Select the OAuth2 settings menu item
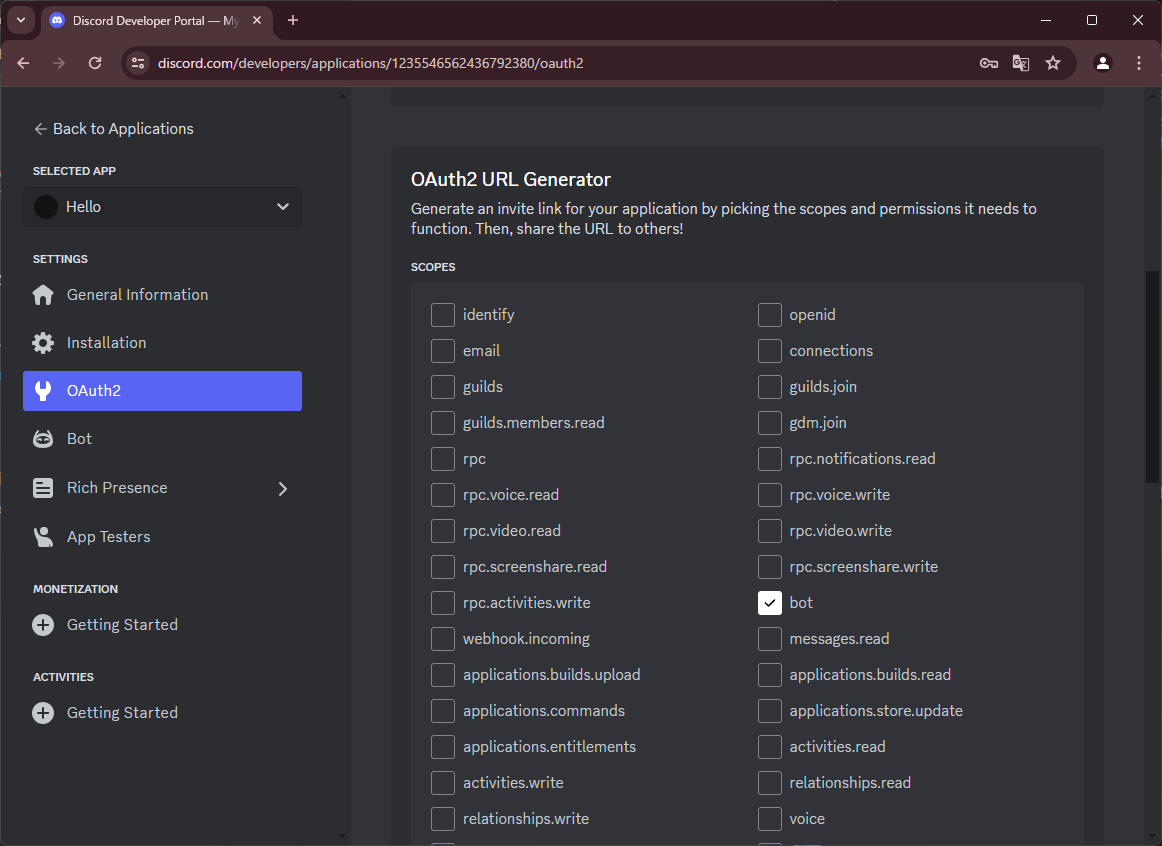The image size is (1162, 846). [x=162, y=391]
